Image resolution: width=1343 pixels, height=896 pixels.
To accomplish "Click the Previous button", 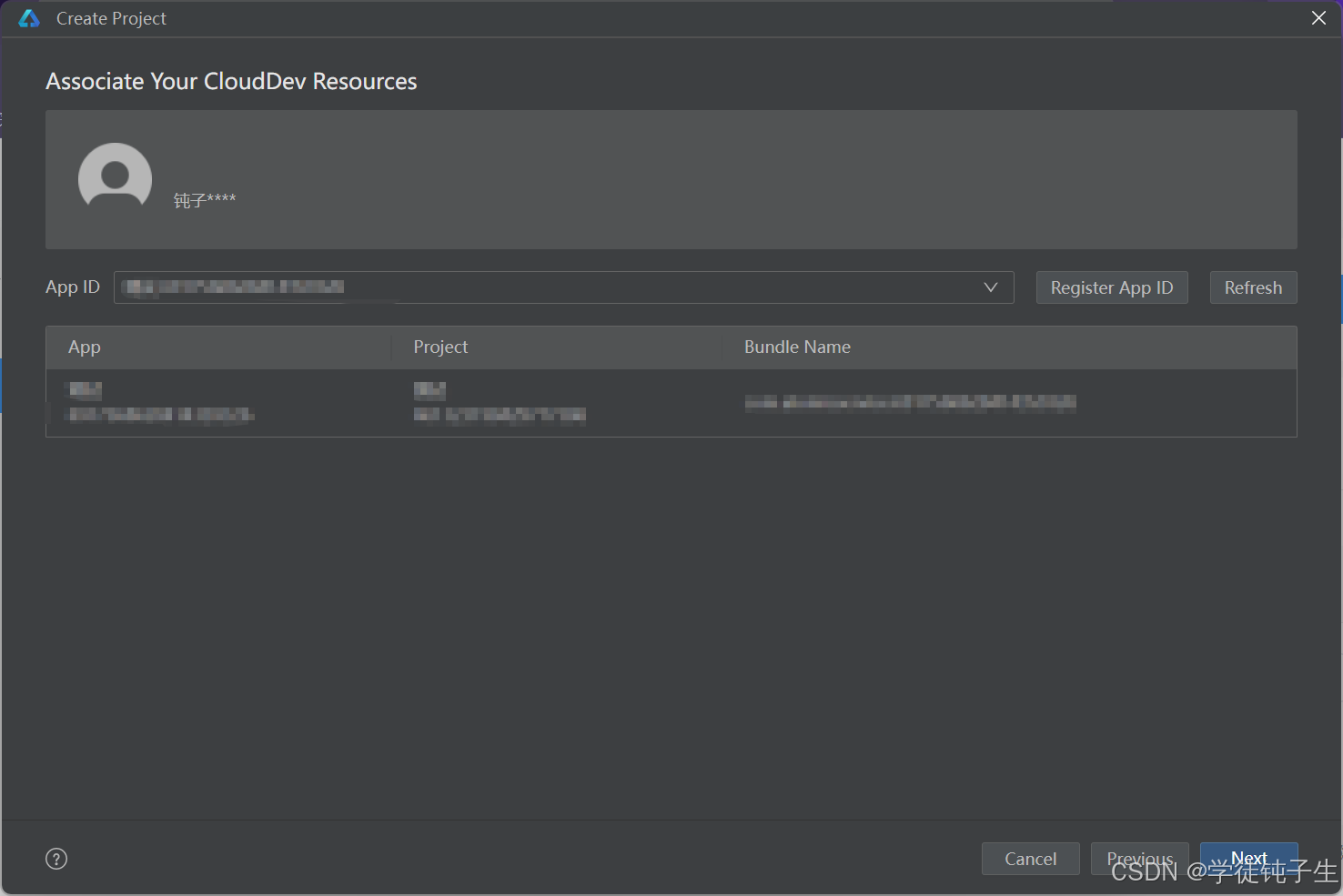I will 1140,859.
